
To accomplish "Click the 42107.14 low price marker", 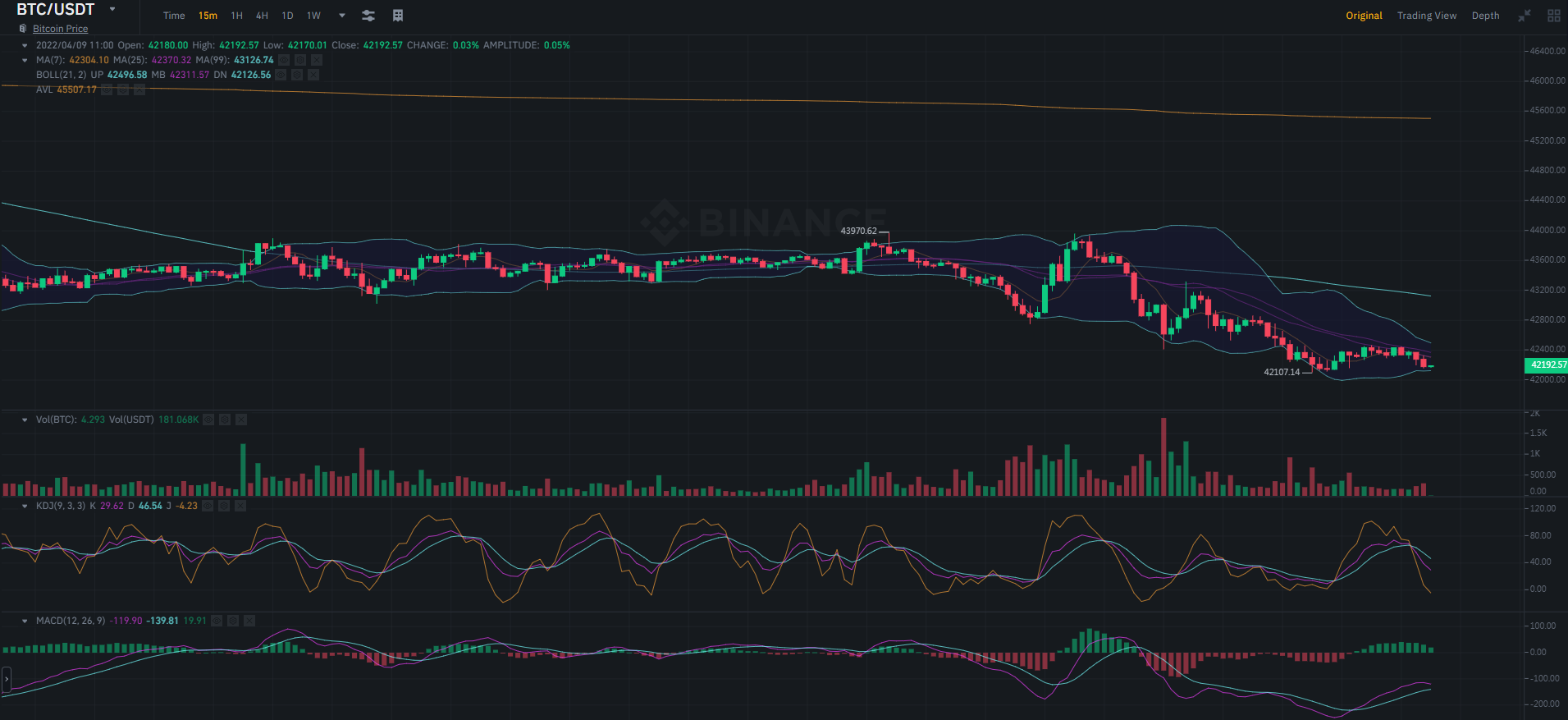I will click(1282, 372).
